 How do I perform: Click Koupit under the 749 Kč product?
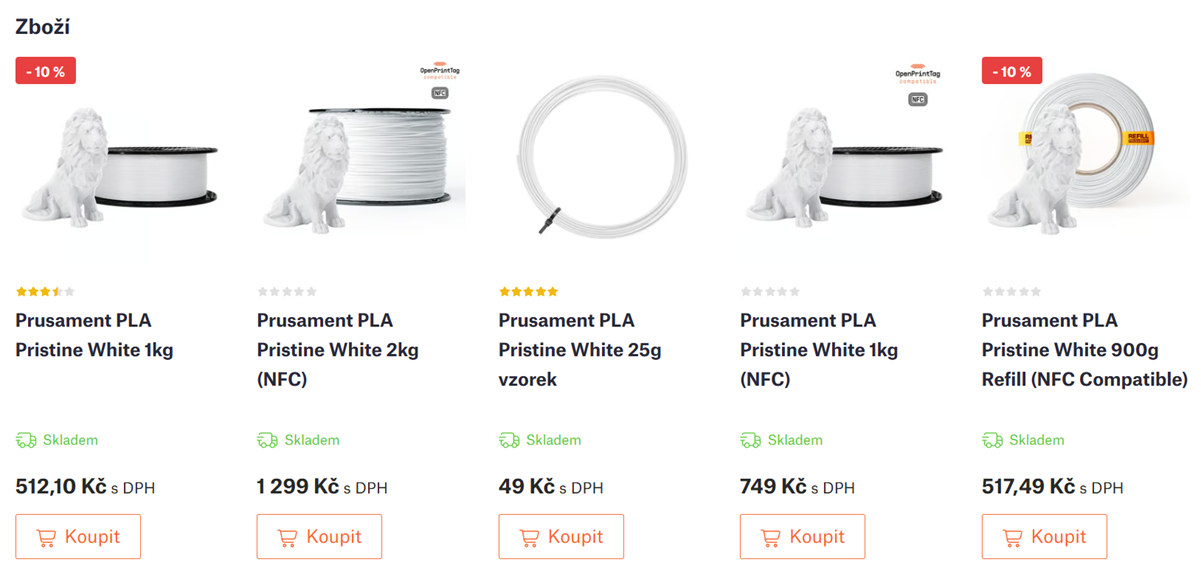(802, 537)
